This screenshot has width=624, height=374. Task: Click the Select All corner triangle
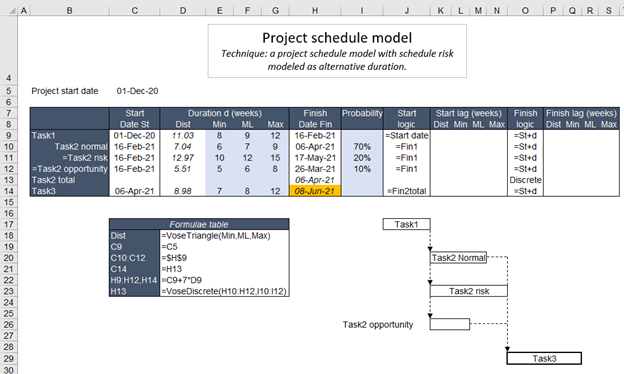[13, 11]
